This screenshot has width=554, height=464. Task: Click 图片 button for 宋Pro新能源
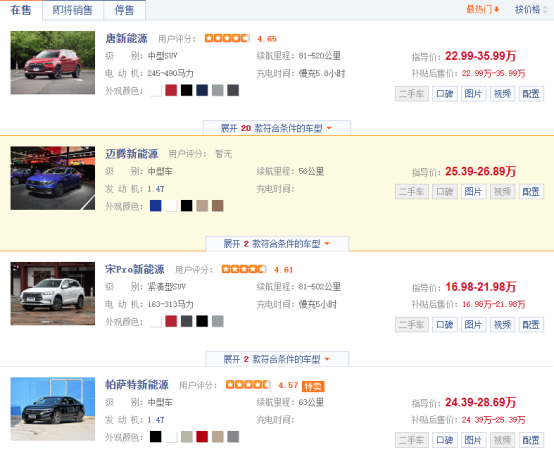coord(473,325)
